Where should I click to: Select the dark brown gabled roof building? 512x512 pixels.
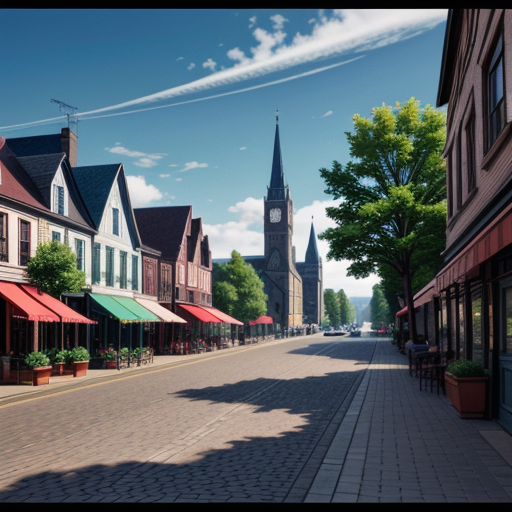(x=173, y=253)
